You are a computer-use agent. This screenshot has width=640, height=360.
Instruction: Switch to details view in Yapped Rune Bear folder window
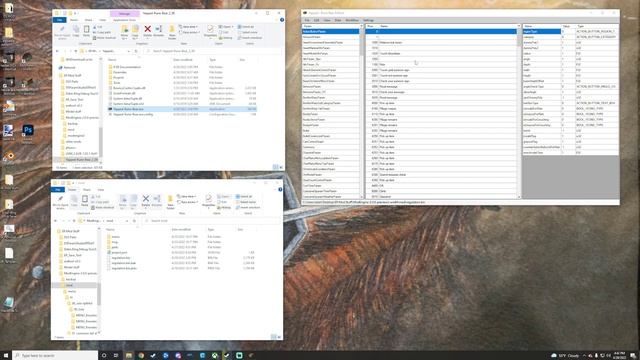point(276,167)
